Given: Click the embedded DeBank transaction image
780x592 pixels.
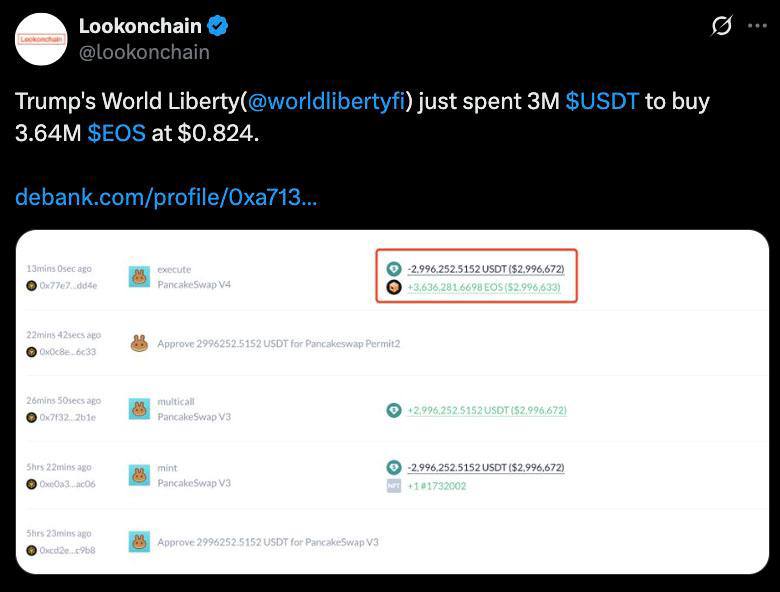Looking at the screenshot, I should click(x=392, y=402).
